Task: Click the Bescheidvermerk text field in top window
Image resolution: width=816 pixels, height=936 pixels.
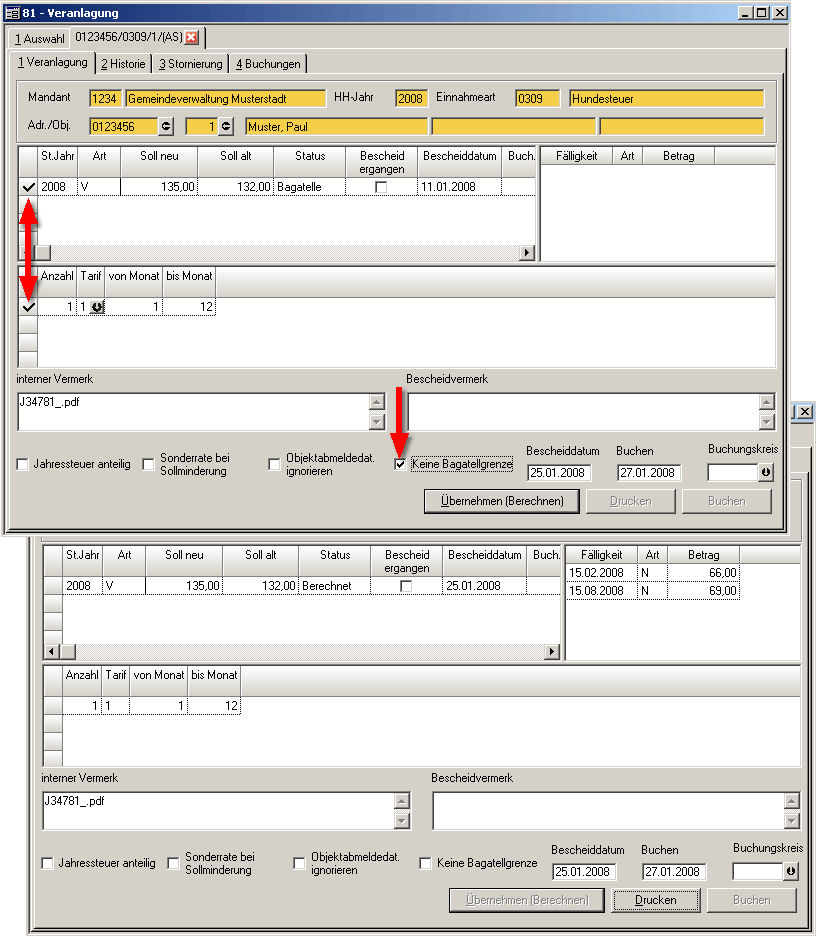Action: coord(580,410)
